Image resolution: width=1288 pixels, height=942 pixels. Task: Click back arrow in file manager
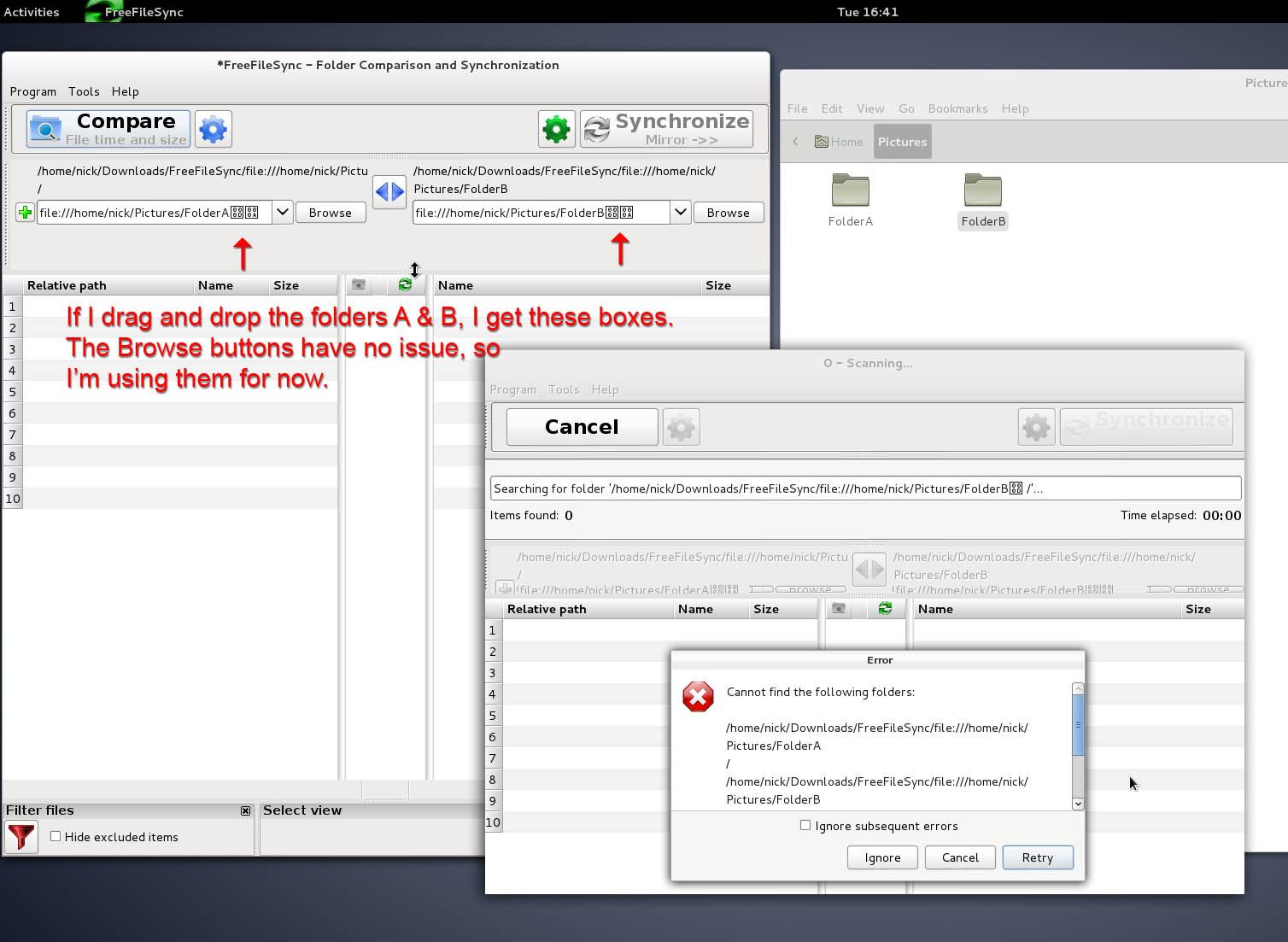click(x=795, y=142)
